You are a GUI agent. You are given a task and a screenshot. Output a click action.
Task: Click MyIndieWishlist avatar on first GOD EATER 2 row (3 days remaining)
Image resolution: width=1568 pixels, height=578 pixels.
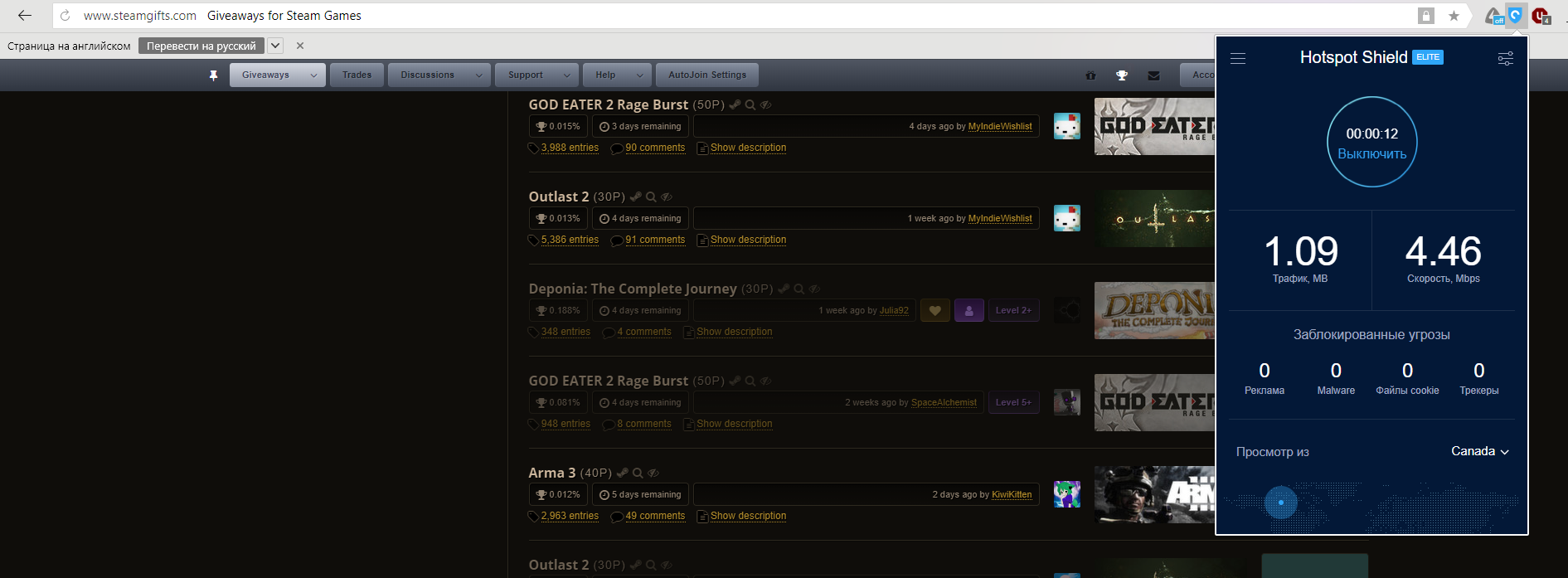tap(1067, 126)
